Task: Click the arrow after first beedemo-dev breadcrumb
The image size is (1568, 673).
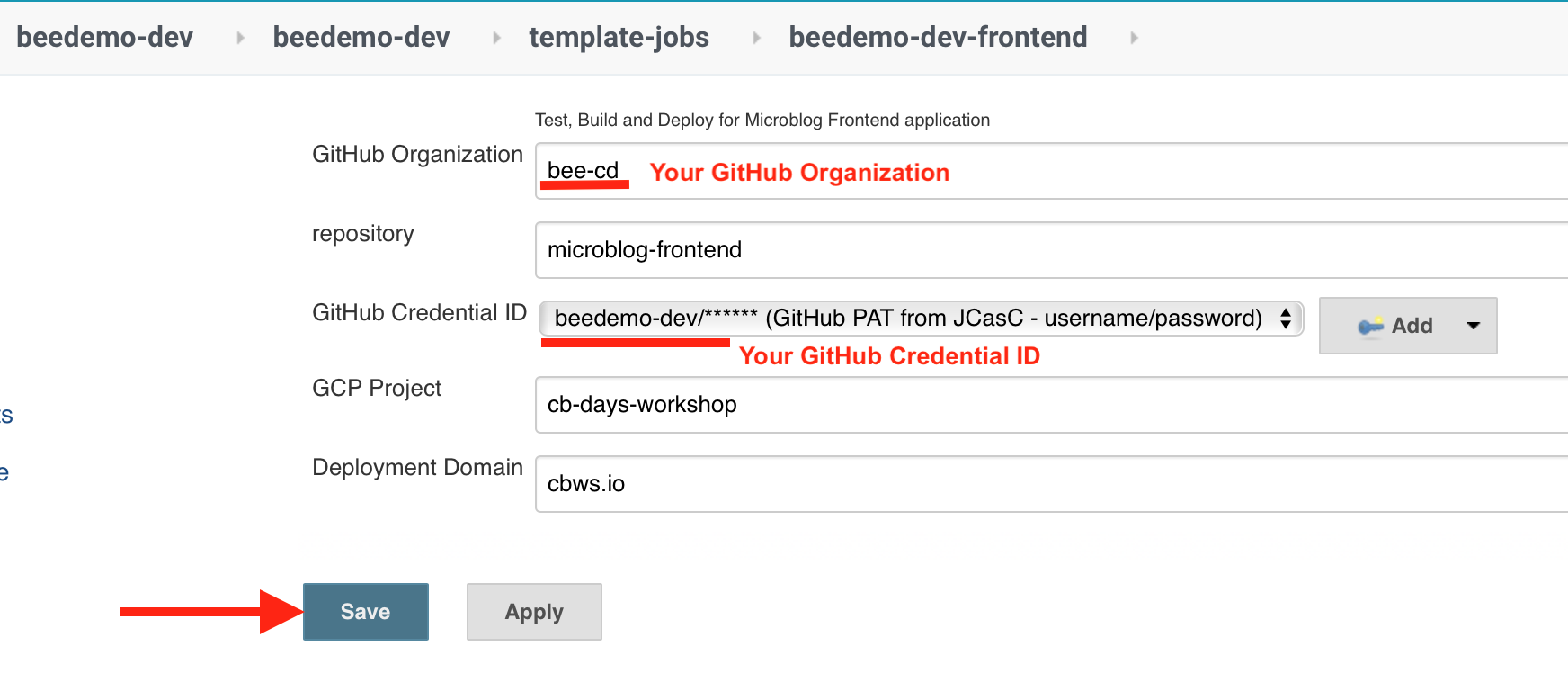Action: tap(240, 38)
